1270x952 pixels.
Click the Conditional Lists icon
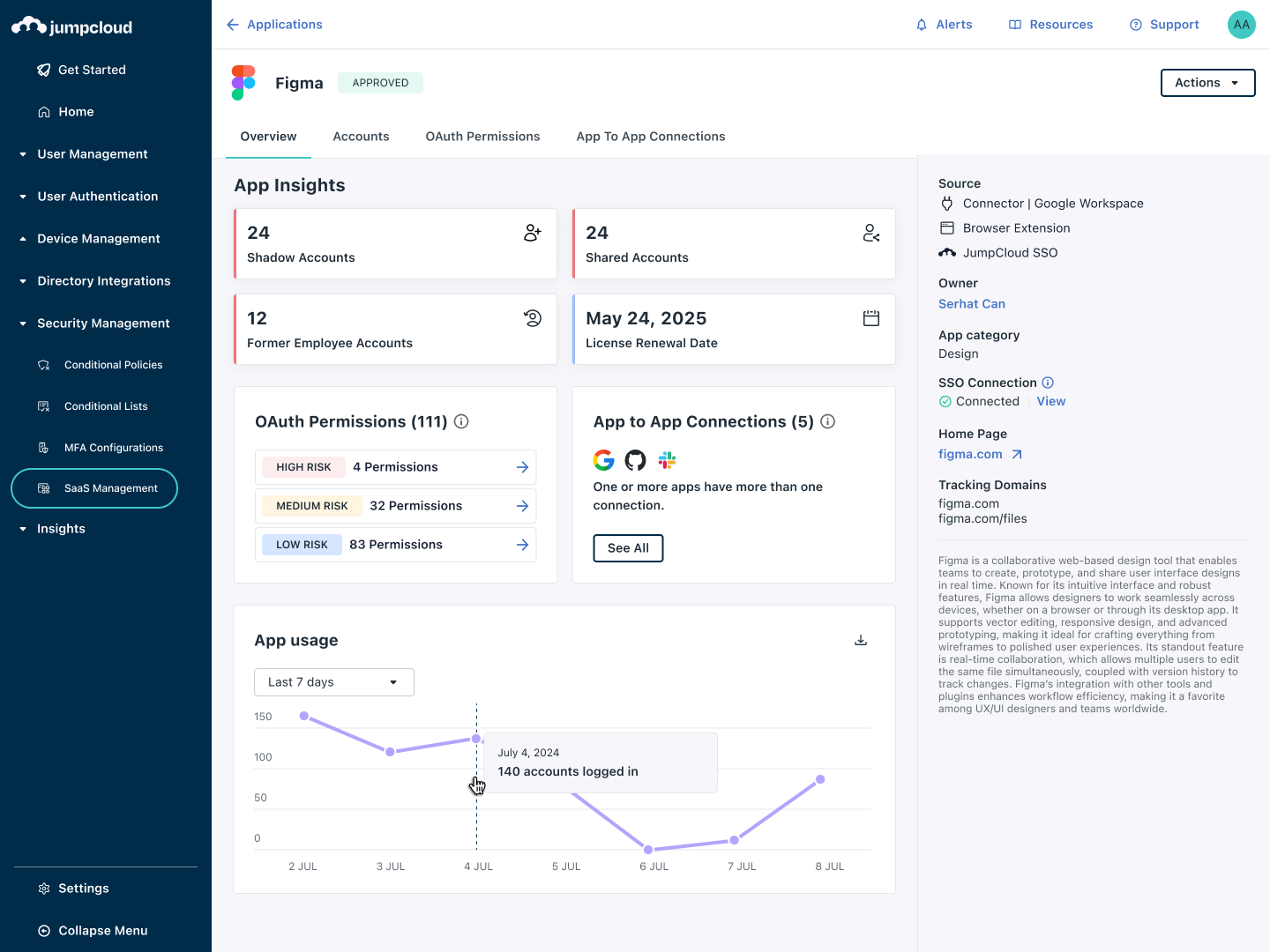coord(43,406)
